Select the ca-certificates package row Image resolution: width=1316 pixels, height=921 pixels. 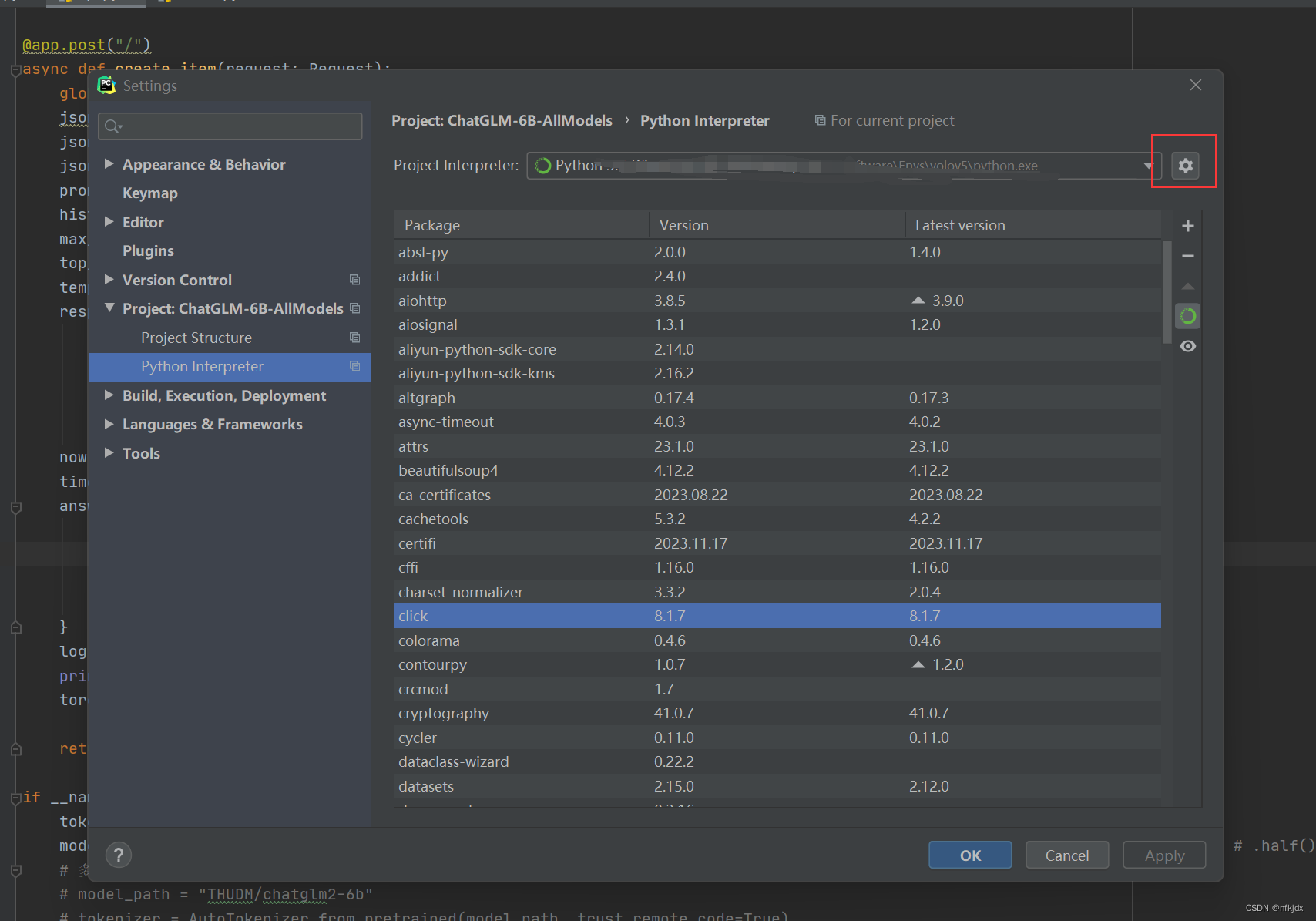coord(777,495)
